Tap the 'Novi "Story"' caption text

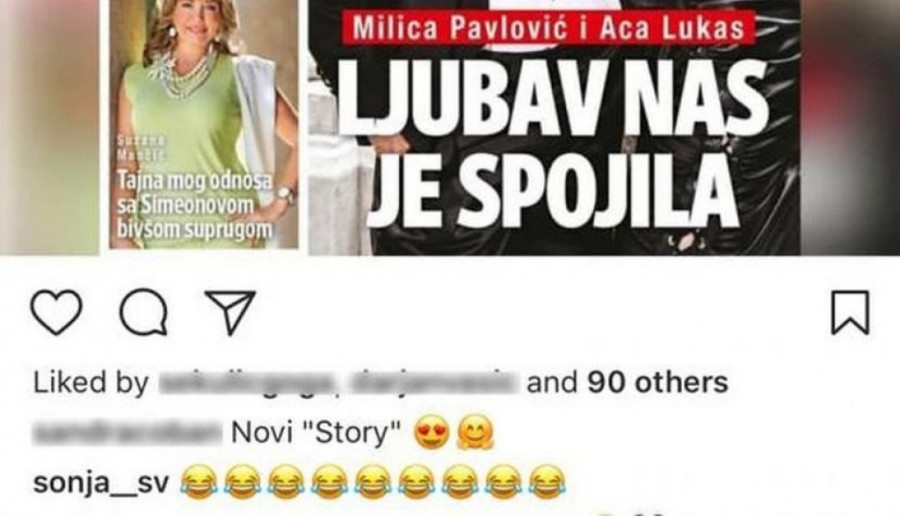pyautogui.click(x=316, y=433)
